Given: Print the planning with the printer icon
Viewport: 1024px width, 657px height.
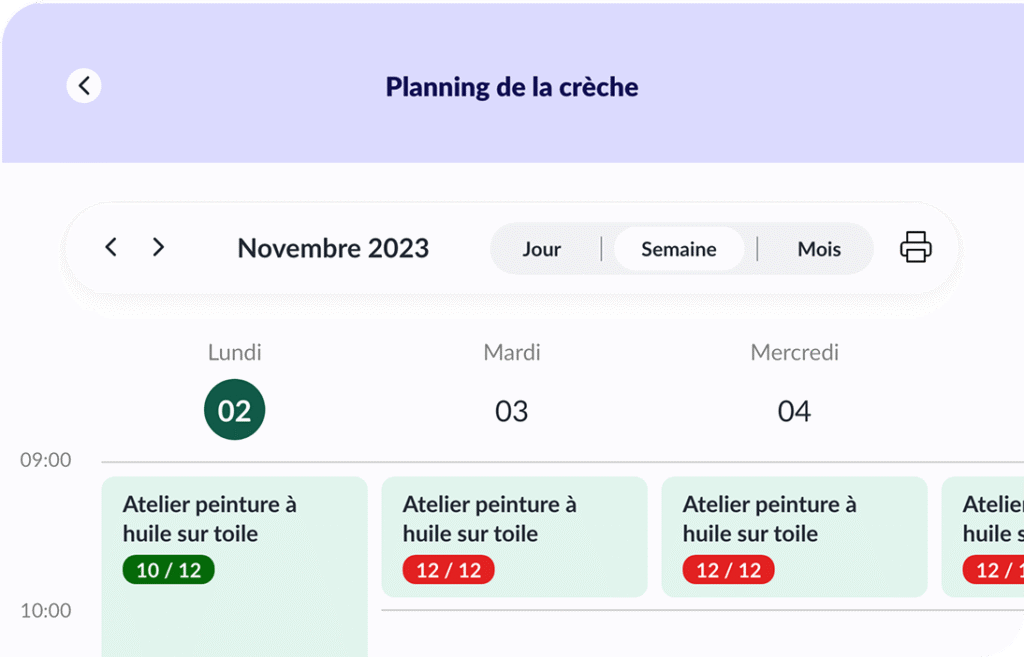Looking at the screenshot, I should pos(916,248).
